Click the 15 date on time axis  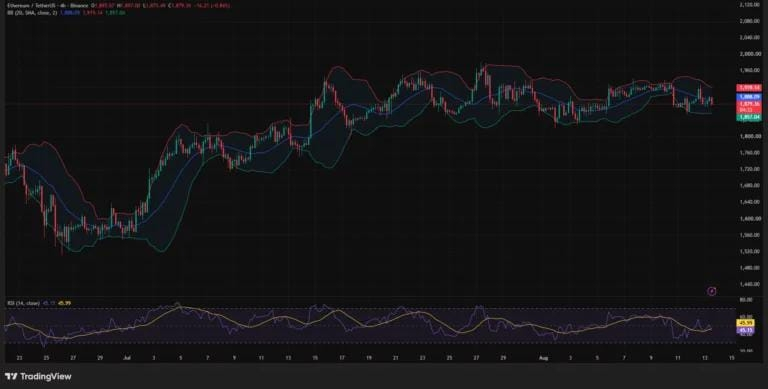point(731,358)
